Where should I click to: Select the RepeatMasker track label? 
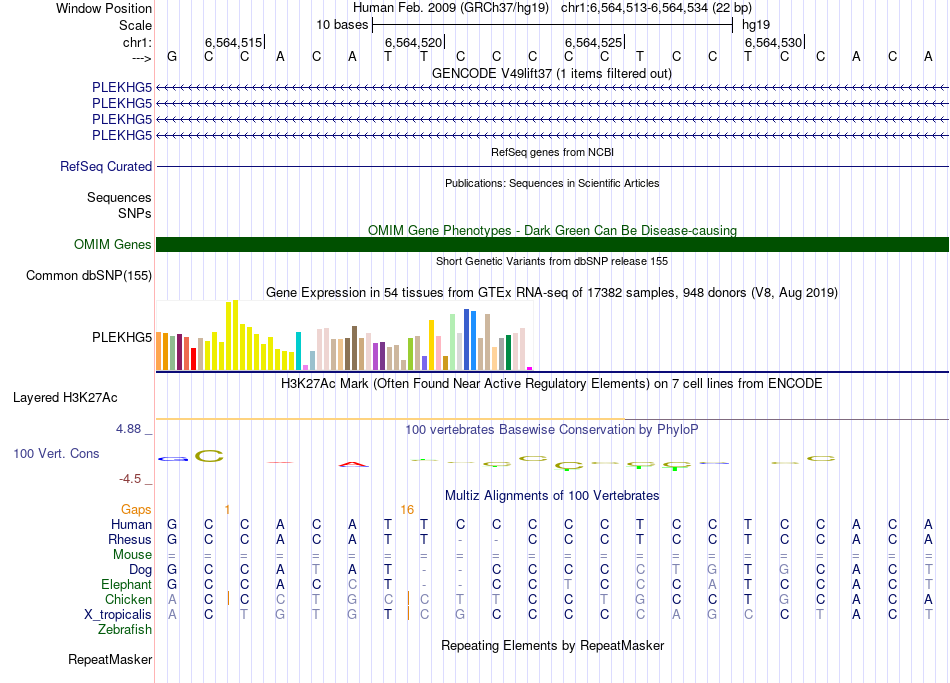[110, 660]
